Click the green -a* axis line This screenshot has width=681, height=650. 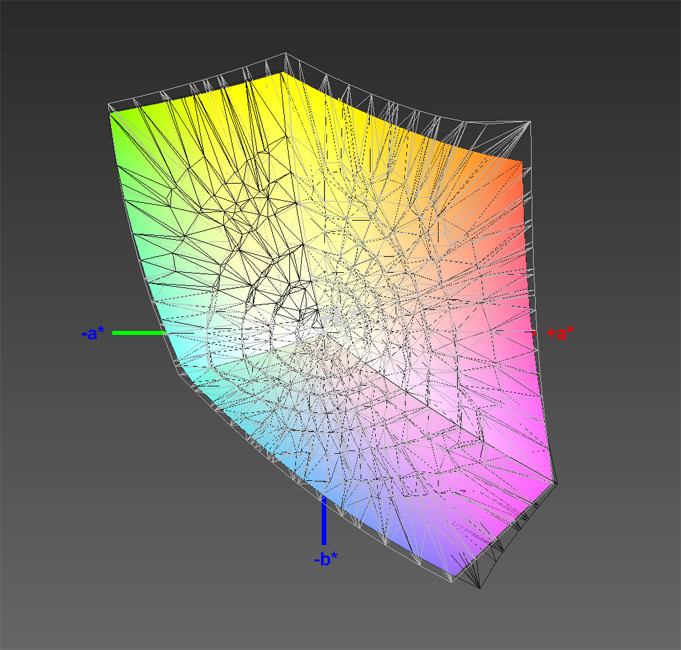click(x=140, y=333)
